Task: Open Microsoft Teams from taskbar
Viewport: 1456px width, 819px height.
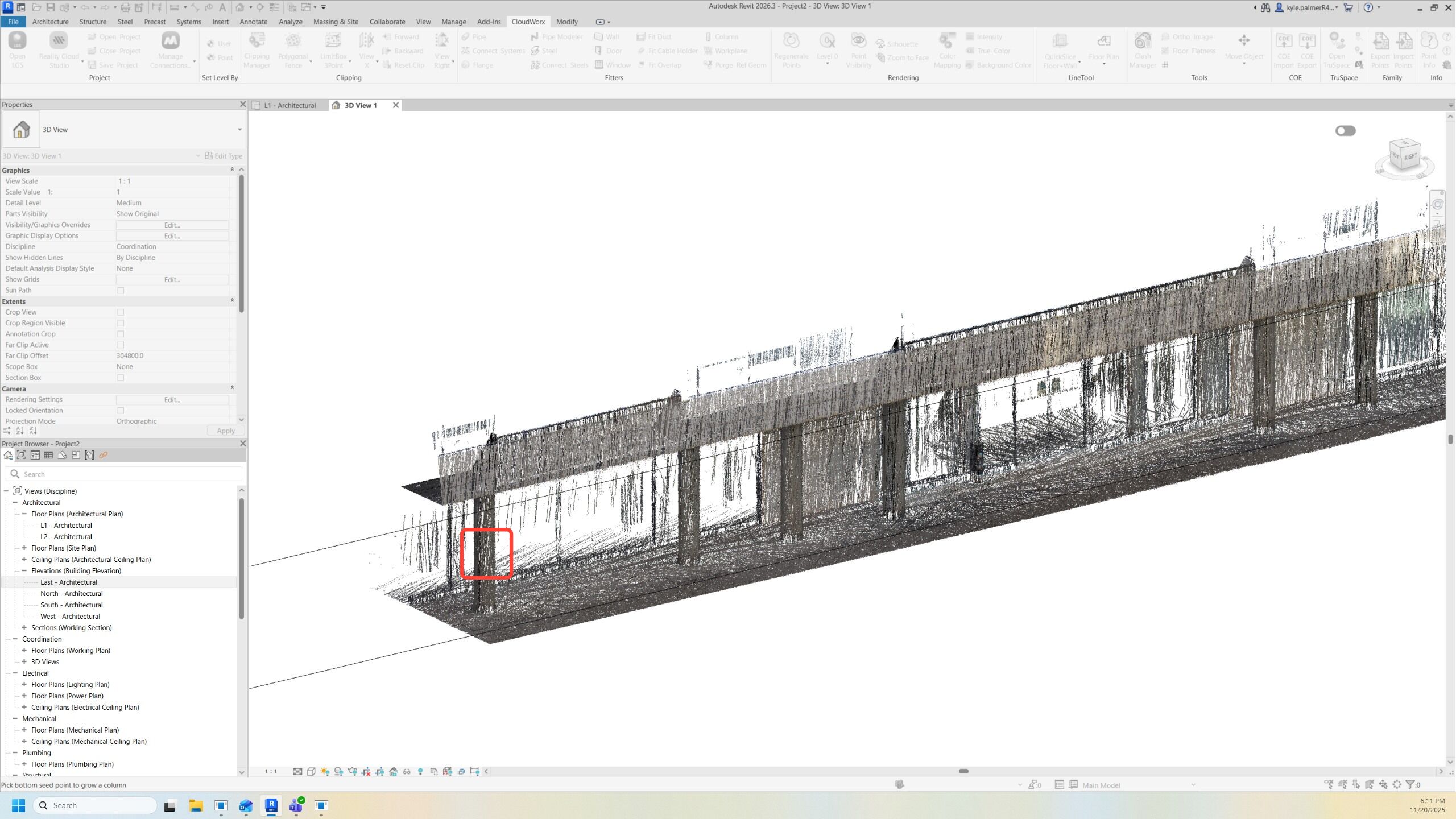Action: [296, 805]
